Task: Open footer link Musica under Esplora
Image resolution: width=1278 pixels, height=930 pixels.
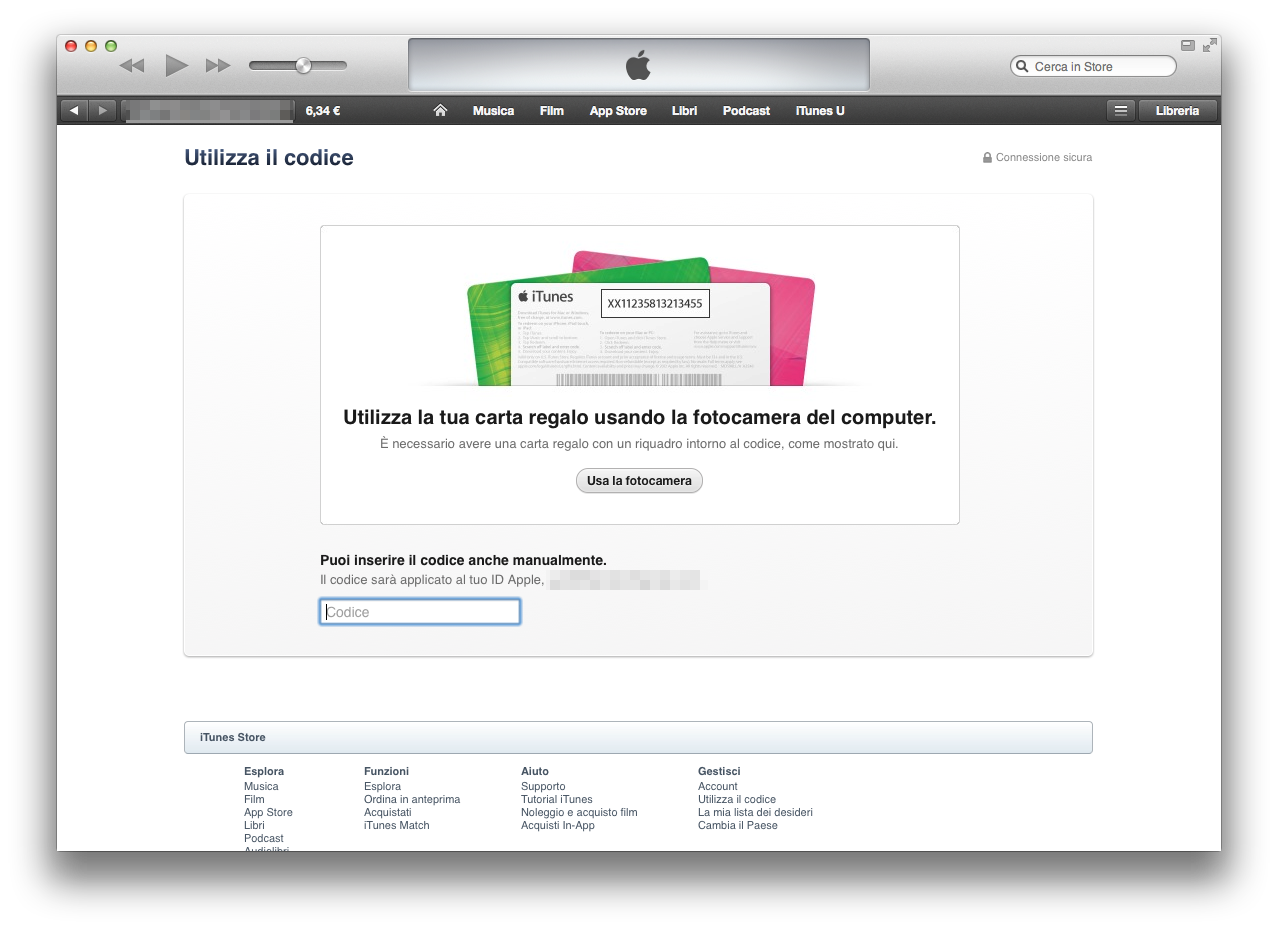Action: pos(261,786)
